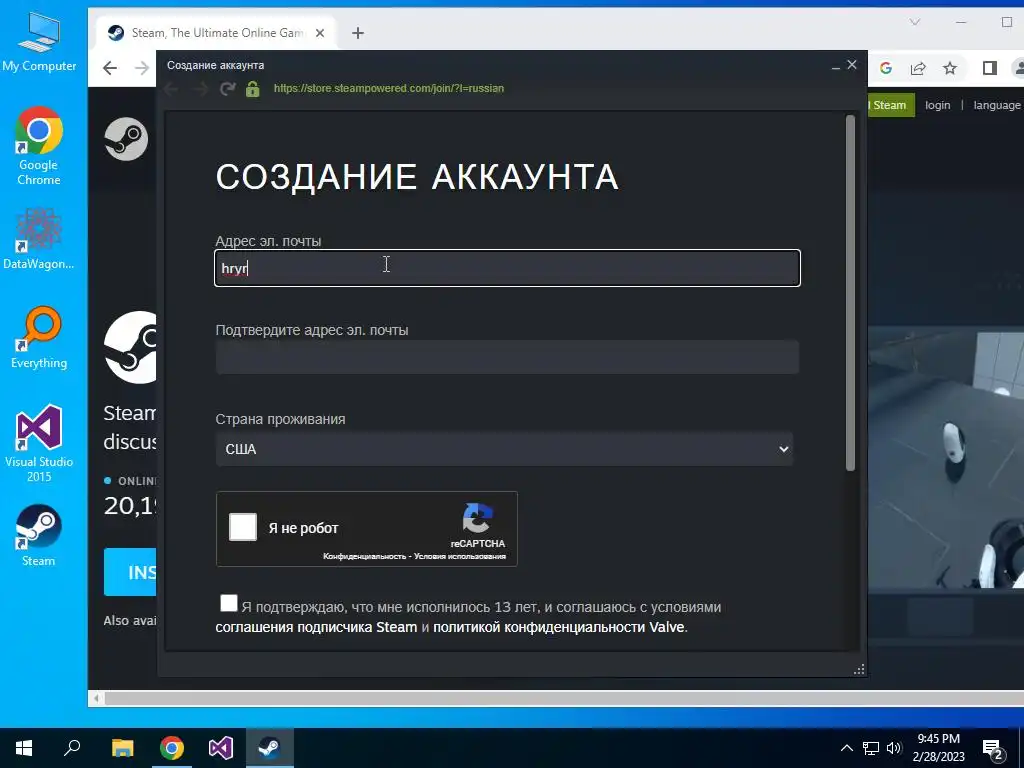
Task: Open the Everything search desktop shortcut
Action: tap(39, 338)
